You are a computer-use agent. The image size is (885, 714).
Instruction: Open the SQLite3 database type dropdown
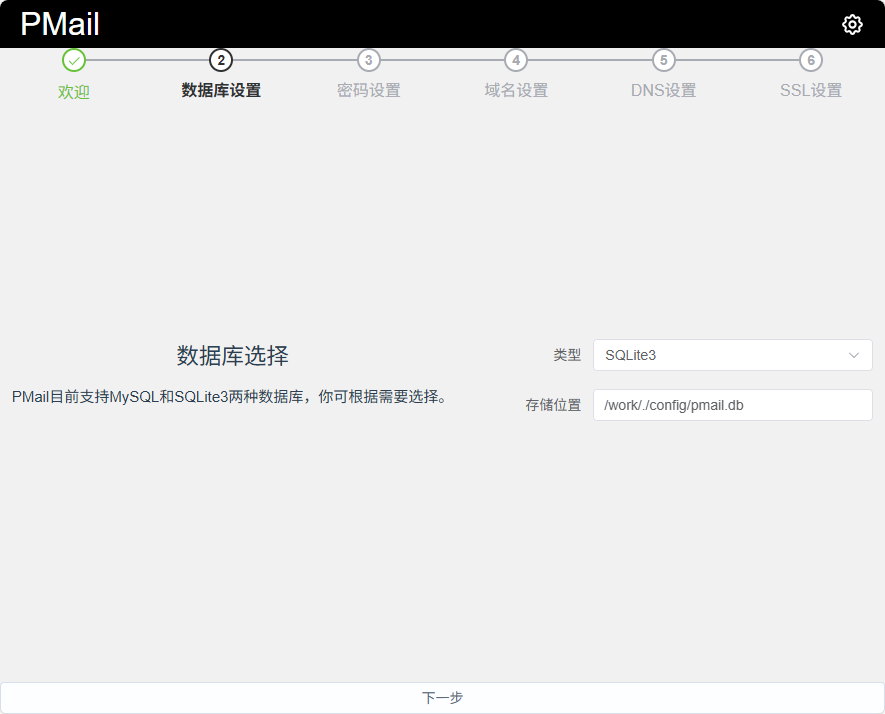click(720, 355)
